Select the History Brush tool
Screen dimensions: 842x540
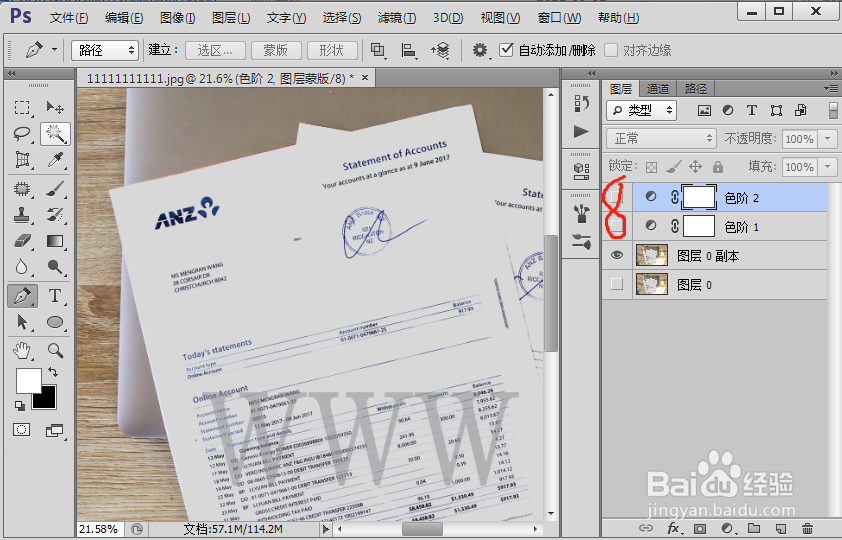tap(55, 215)
